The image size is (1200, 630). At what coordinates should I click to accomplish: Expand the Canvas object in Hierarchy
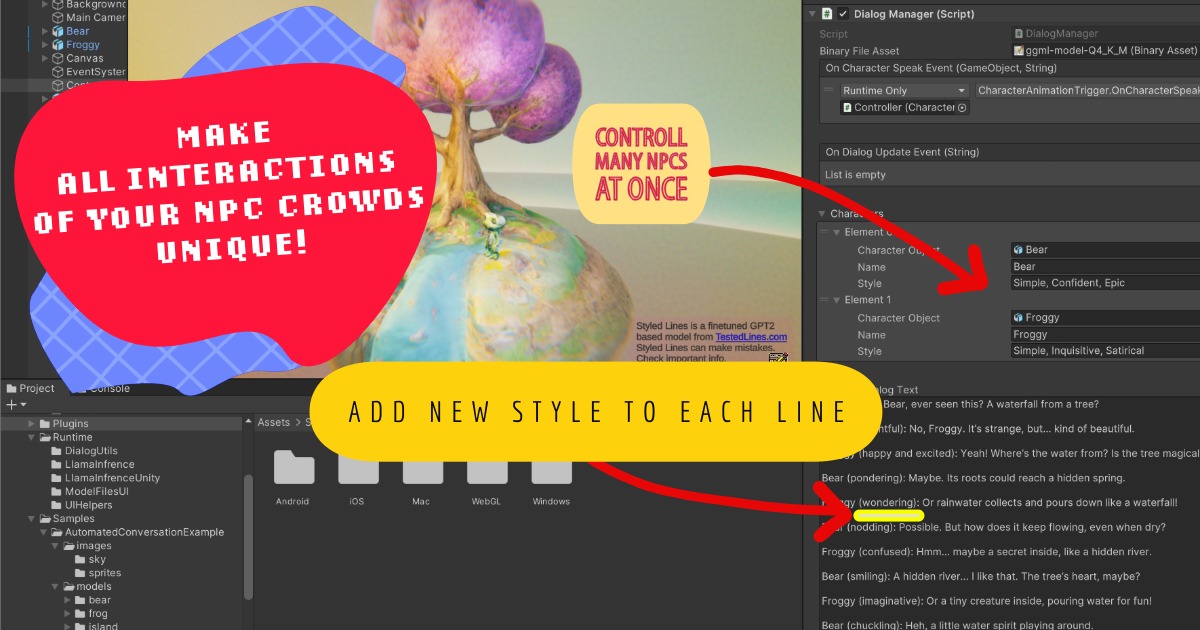[45, 59]
